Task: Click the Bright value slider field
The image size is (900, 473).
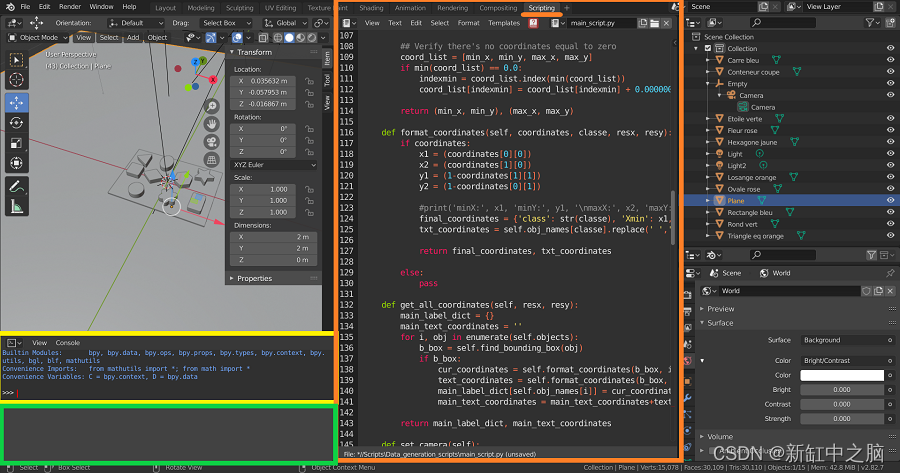Action: (841, 390)
